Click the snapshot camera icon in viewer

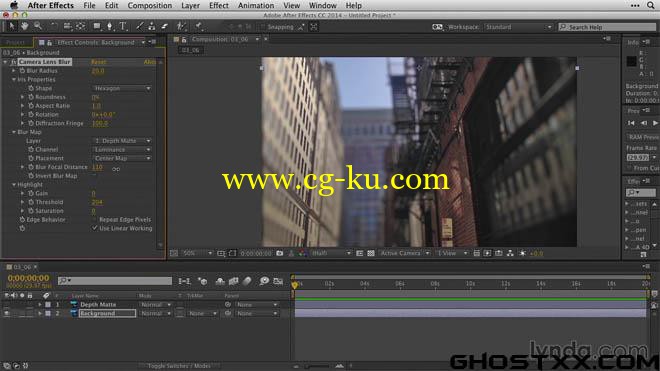click(x=279, y=253)
